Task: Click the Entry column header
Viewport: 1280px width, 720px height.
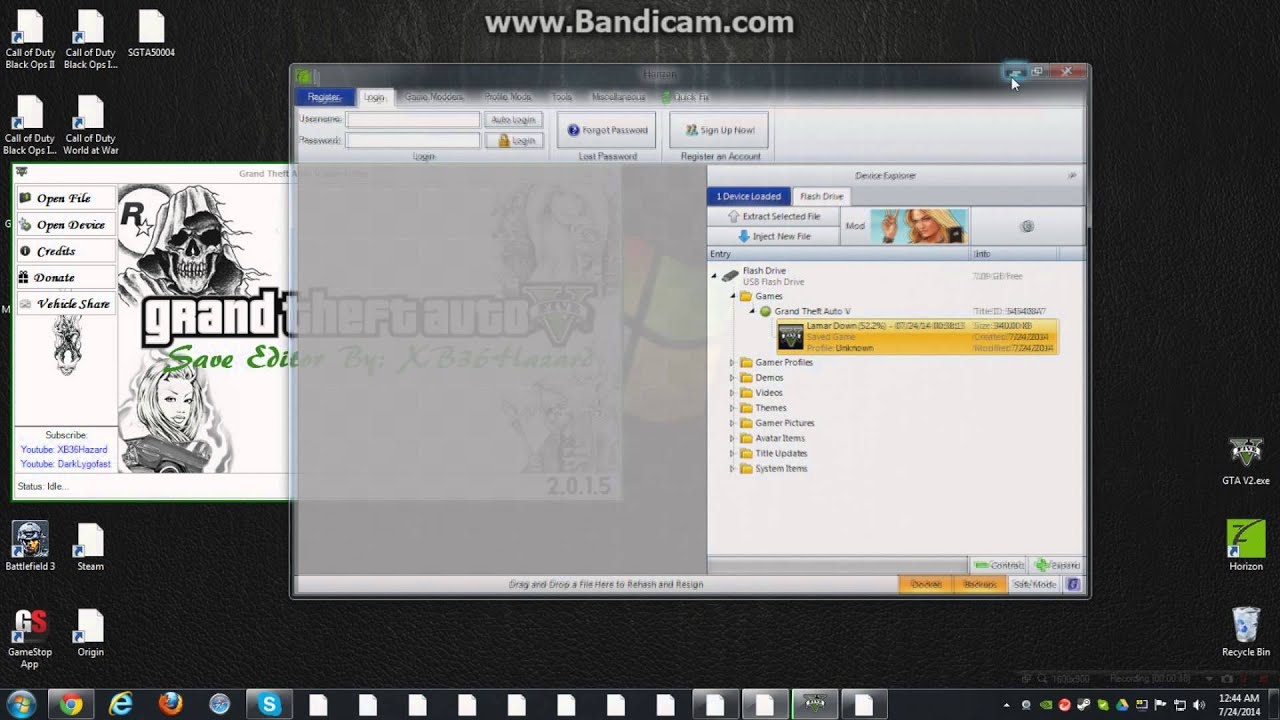Action: coord(839,254)
